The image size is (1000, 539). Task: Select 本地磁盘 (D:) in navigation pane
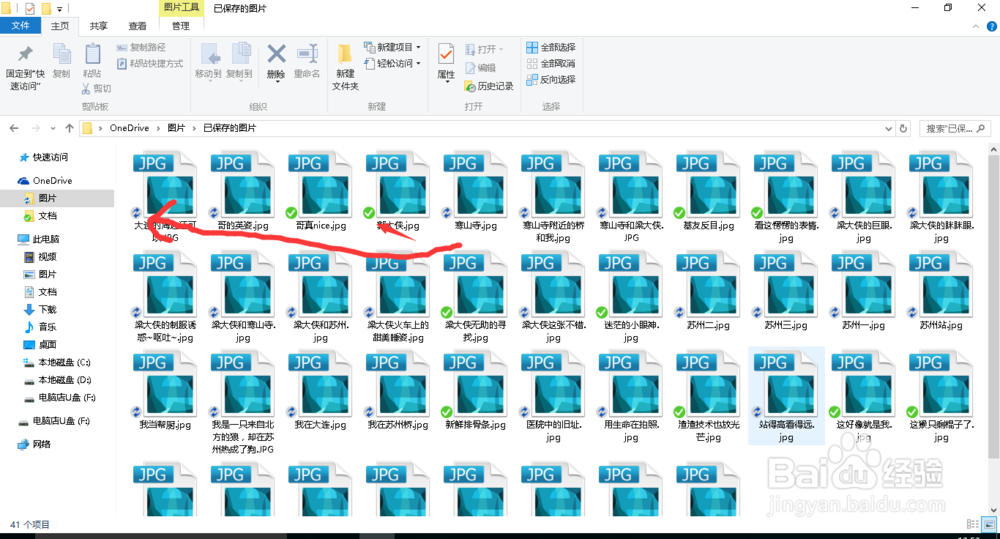coord(64,380)
